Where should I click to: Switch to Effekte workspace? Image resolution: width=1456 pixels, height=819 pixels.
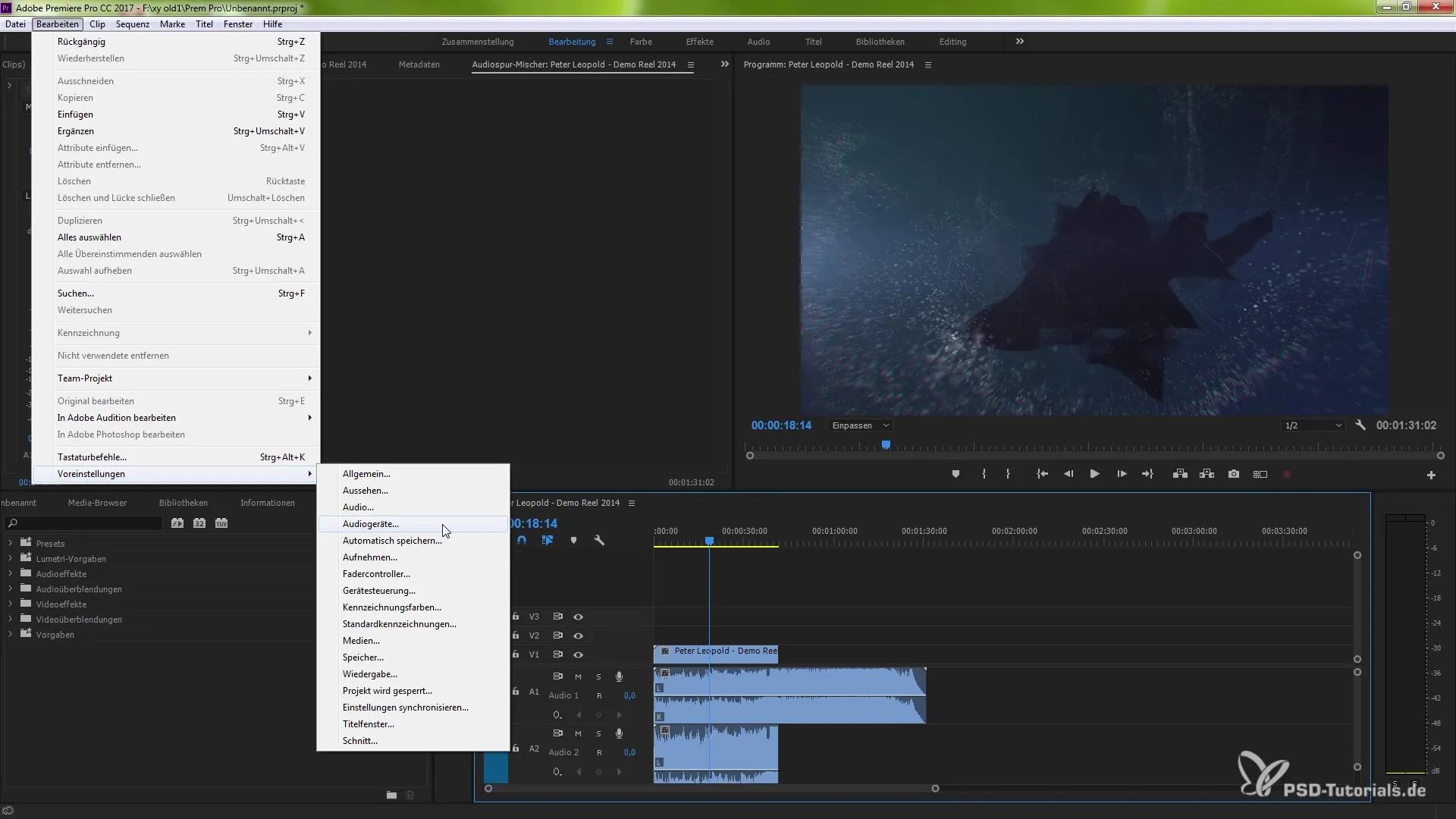point(699,42)
